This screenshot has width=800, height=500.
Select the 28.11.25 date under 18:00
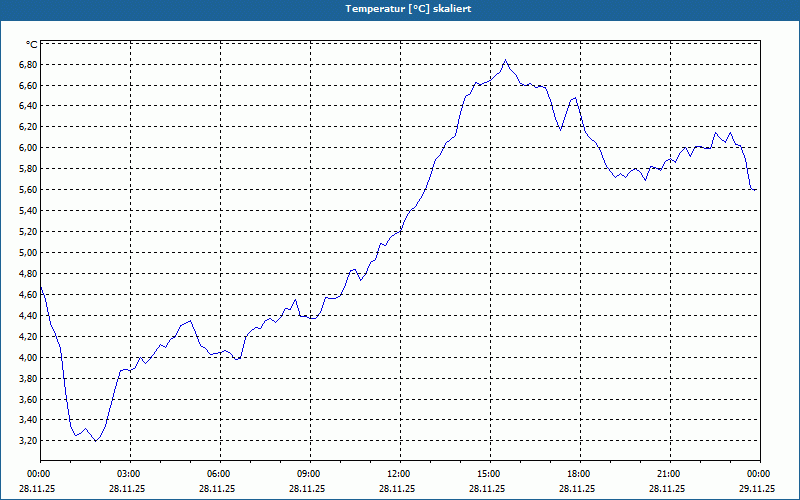[577, 488]
